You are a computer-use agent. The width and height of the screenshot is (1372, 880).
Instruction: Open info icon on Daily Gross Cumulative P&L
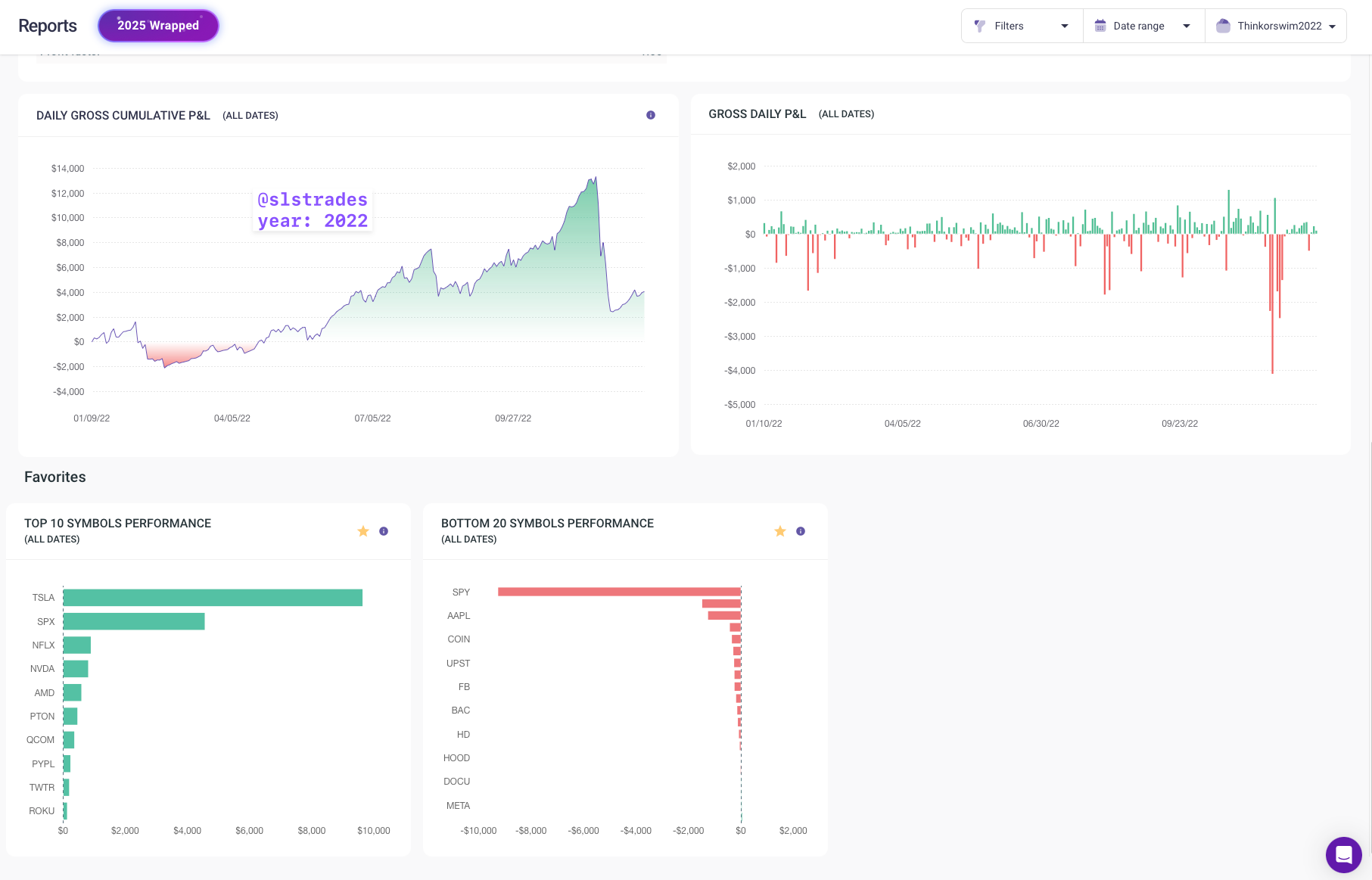(651, 115)
